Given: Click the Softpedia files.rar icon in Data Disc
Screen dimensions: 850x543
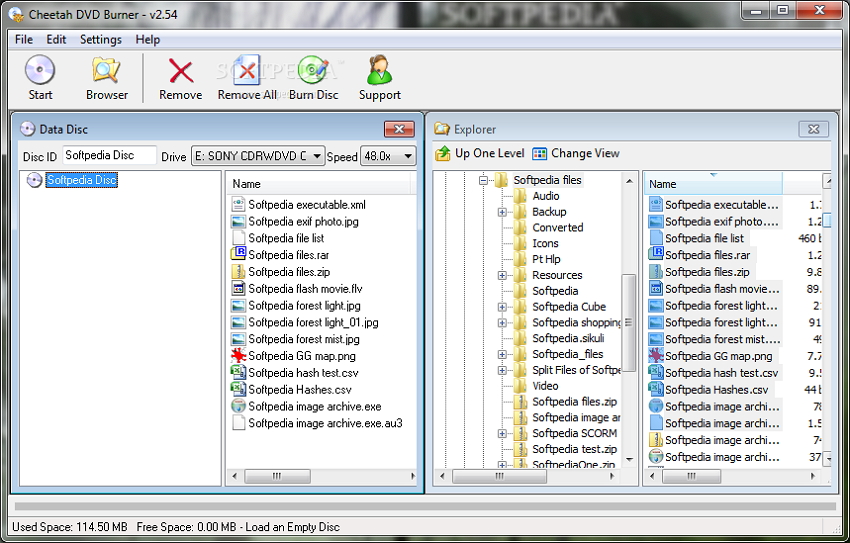Looking at the screenshot, I should click(x=238, y=254).
